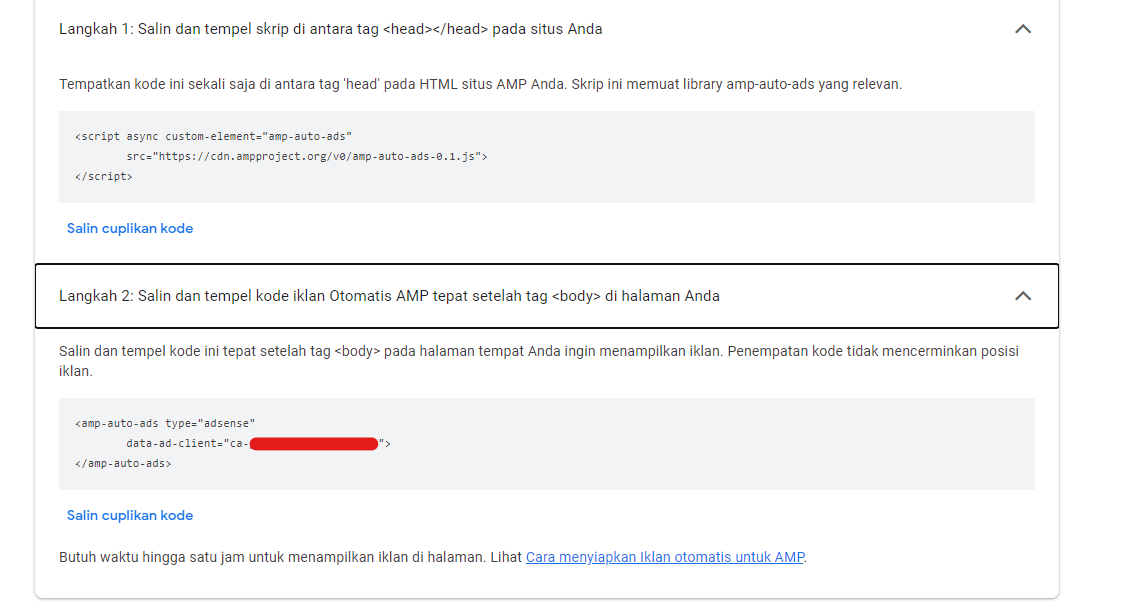The height and width of the screenshot is (611, 1147).
Task: Click the closing </amp-auto-ads> code line
Action: coord(123,463)
